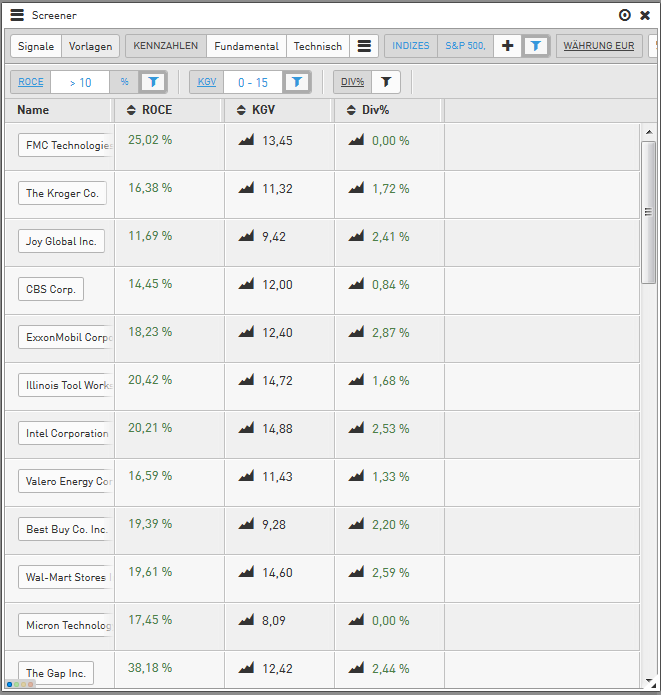Sort by KGV column arrows

[x=241, y=110]
